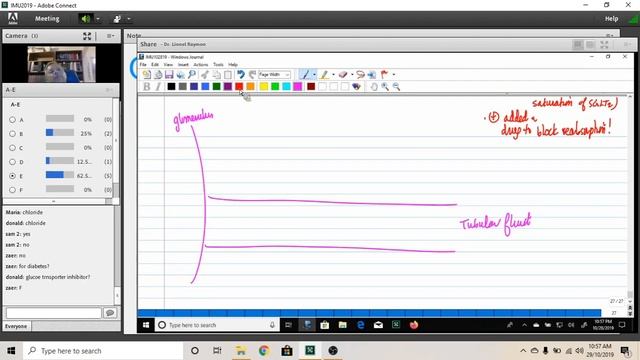The image size is (640, 360).
Task: Toggle Share pod full screen icon
Action: pos(604,44)
